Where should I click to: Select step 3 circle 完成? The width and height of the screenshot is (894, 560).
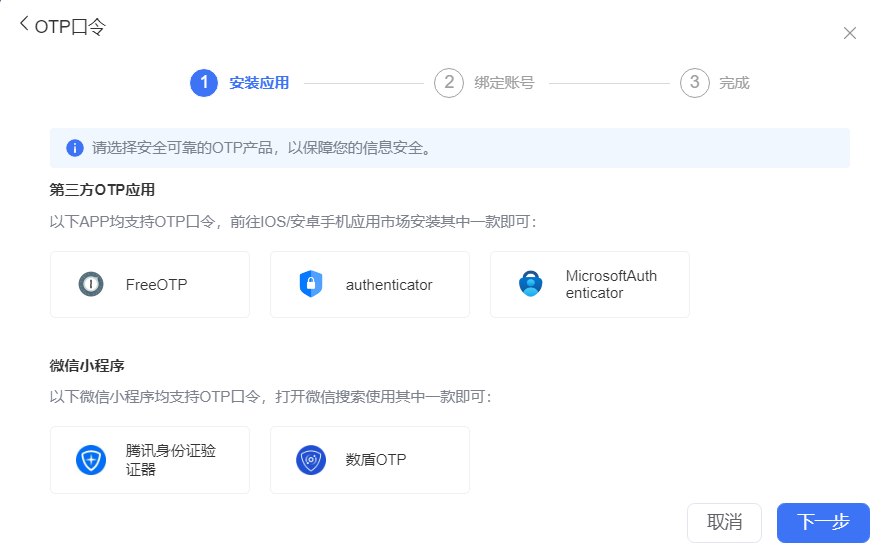(x=694, y=83)
